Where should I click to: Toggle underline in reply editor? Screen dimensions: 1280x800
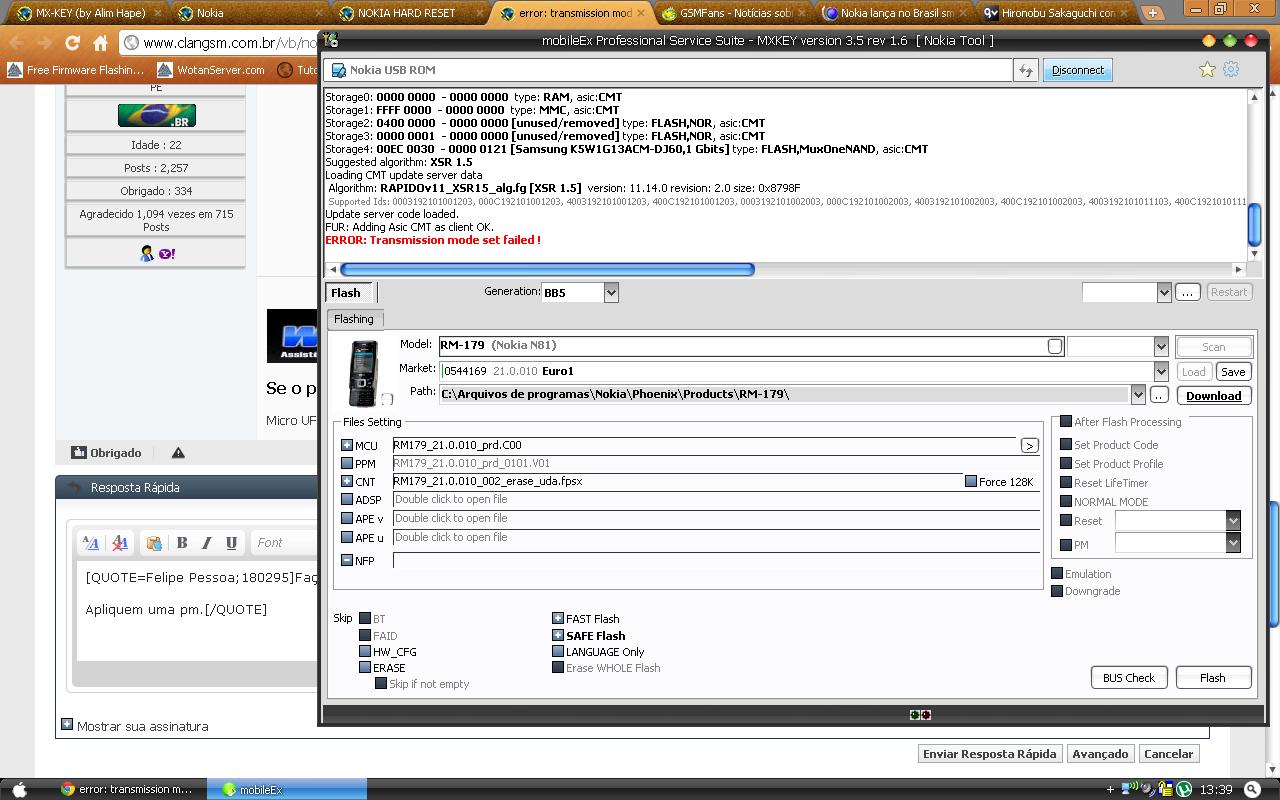tap(231, 543)
